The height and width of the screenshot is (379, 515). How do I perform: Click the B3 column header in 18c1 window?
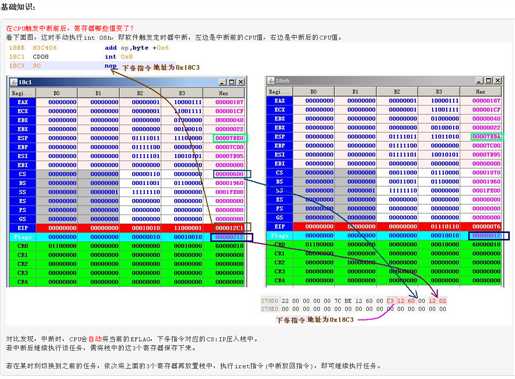(x=182, y=93)
